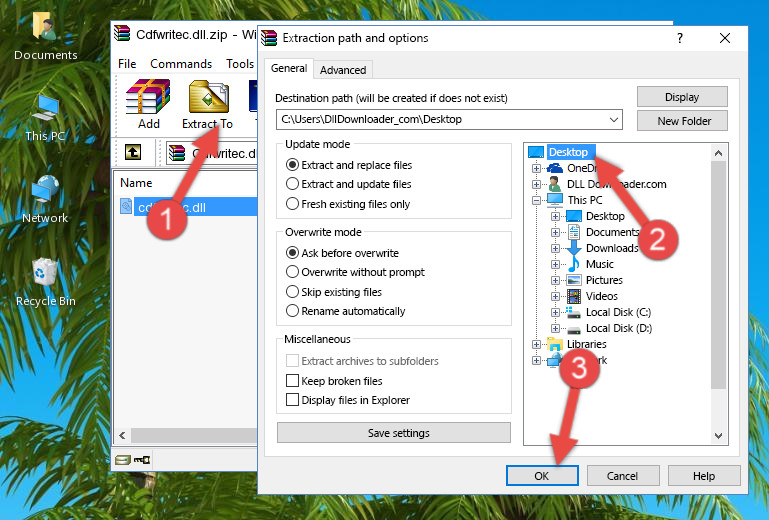
Task: Click folder tree scrollbar down arrow
Action: (718, 436)
